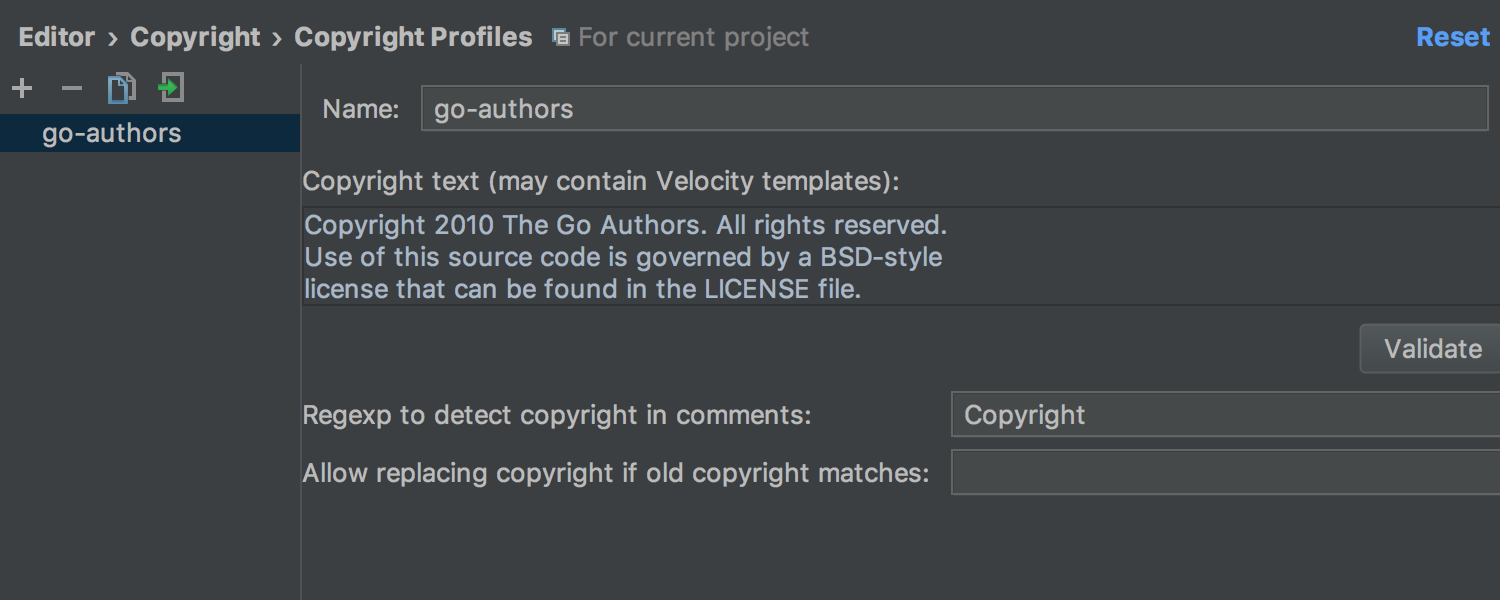Add a new copyright profile with plus icon
This screenshot has width=1500, height=600.
point(22,89)
